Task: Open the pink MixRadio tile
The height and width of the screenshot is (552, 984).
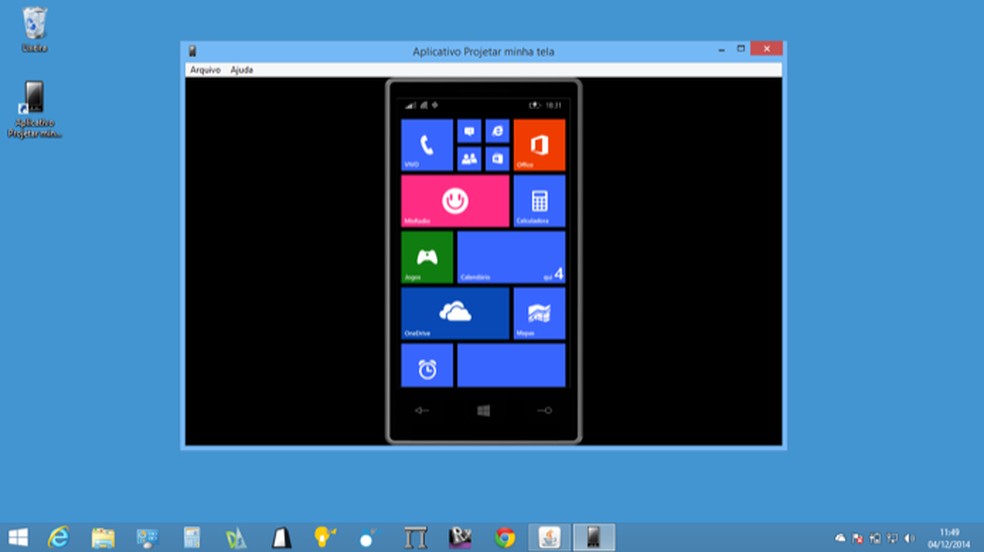Action: tap(455, 201)
